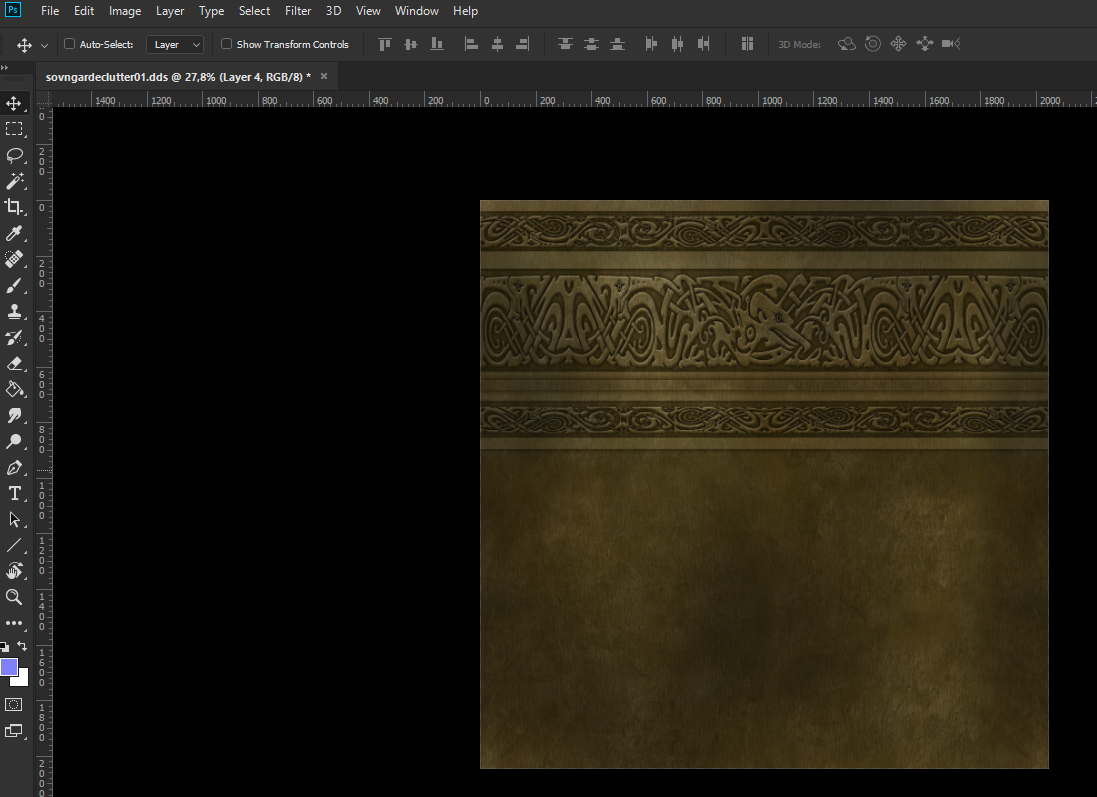
Task: Click the Auto-Align Layers icon
Action: [747, 44]
